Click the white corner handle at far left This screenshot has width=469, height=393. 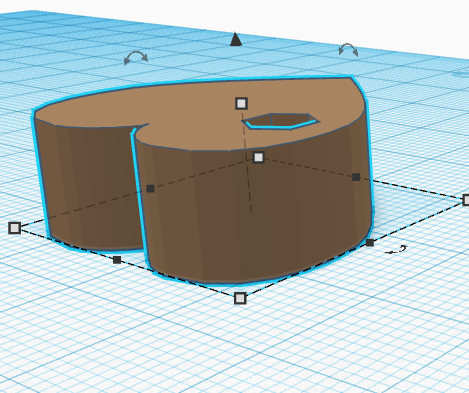tap(14, 228)
